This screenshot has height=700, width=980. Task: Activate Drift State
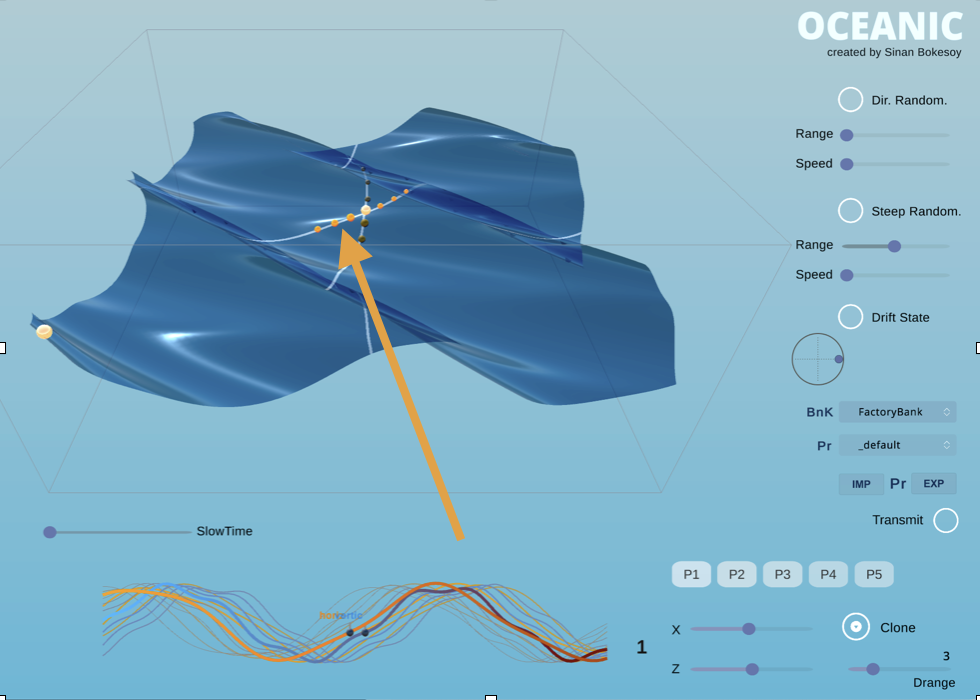(x=850, y=316)
